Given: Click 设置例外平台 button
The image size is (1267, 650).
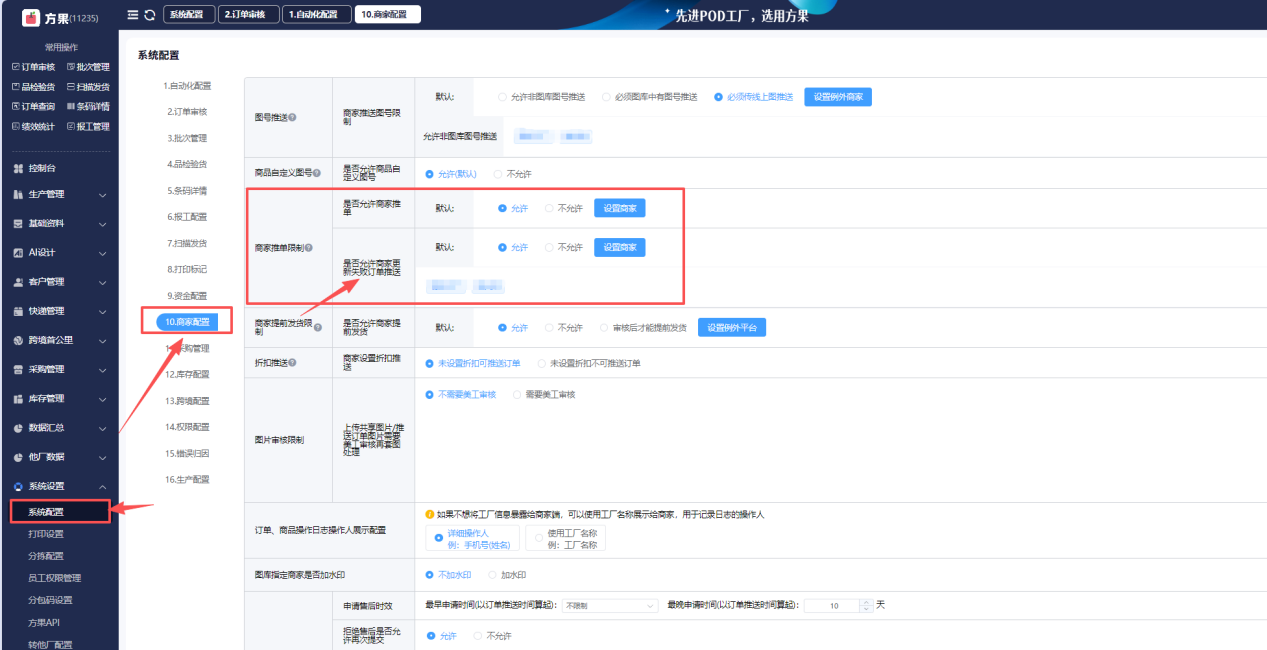Looking at the screenshot, I should point(732,327).
